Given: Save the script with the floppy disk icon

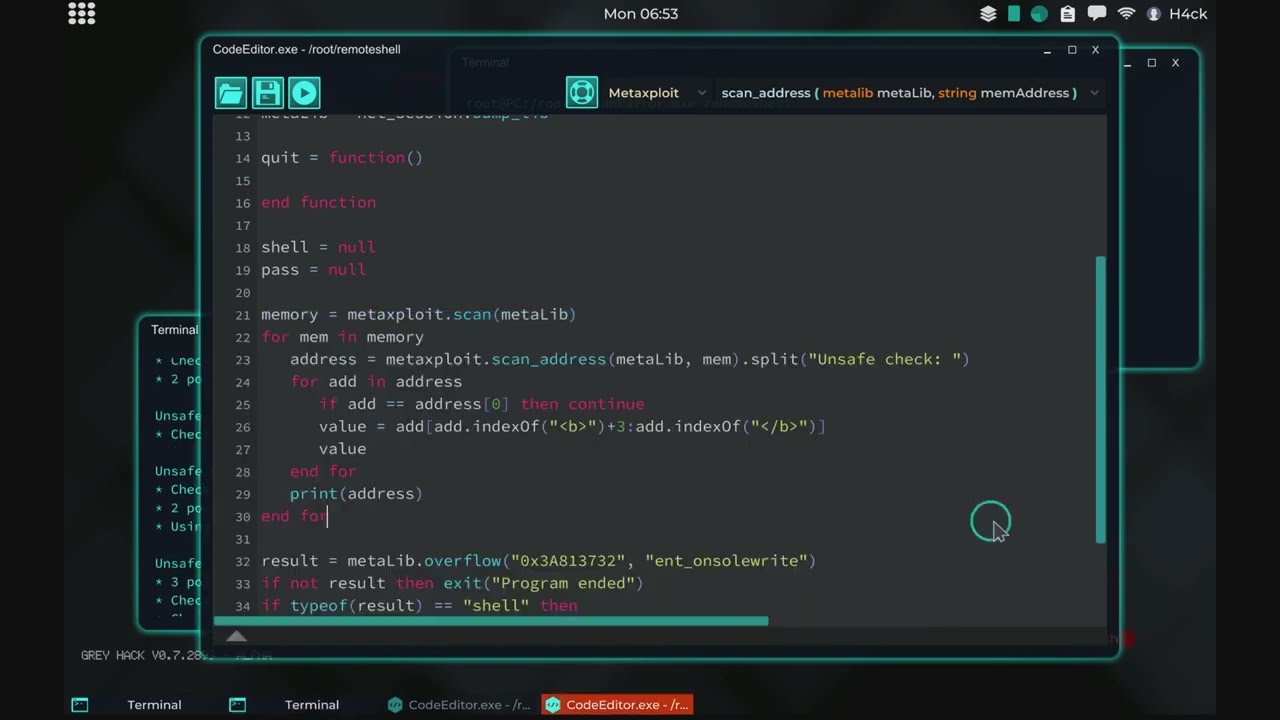Looking at the screenshot, I should tap(268, 93).
